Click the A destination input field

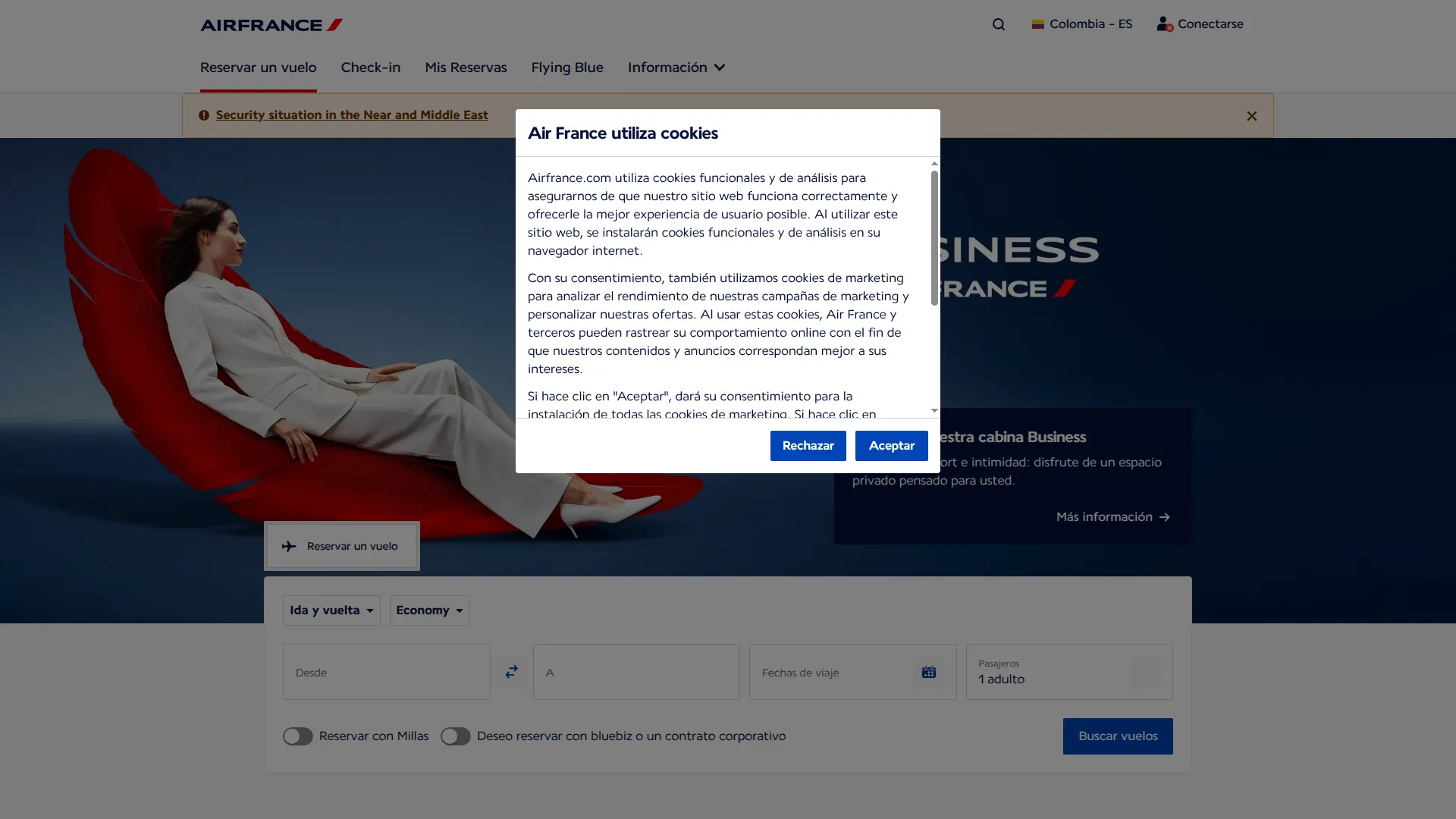636,672
